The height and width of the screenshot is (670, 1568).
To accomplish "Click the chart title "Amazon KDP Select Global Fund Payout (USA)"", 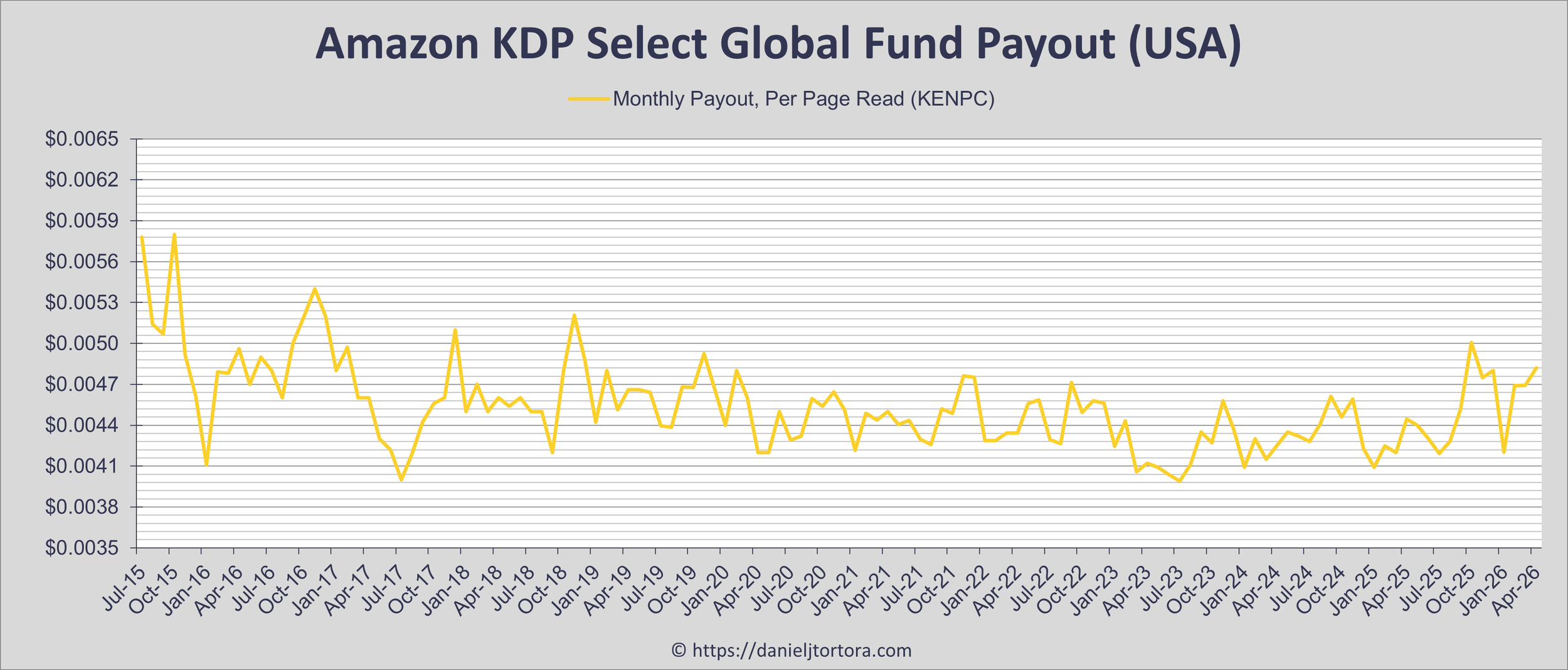I will tap(778, 44).
